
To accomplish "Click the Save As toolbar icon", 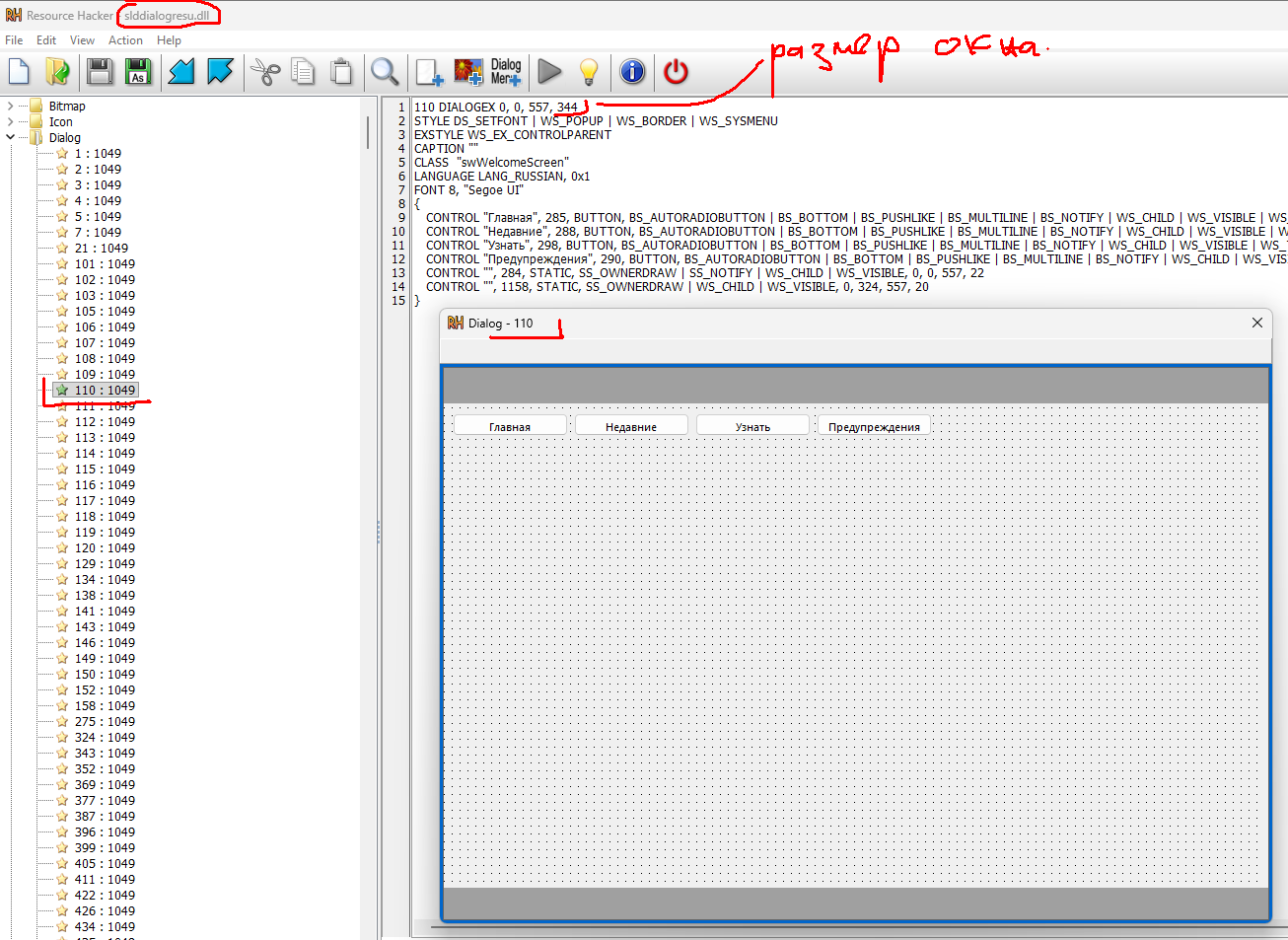I will pyautogui.click(x=138, y=72).
